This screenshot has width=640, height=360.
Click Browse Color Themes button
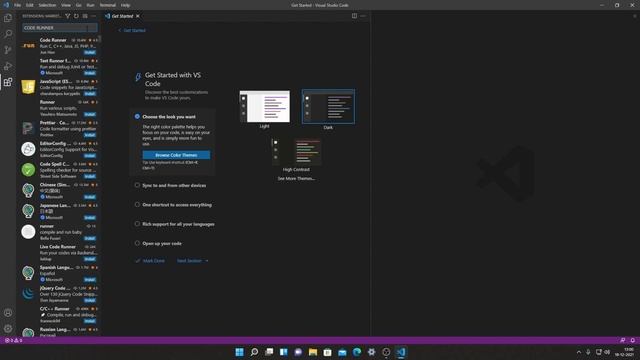click(x=176, y=155)
